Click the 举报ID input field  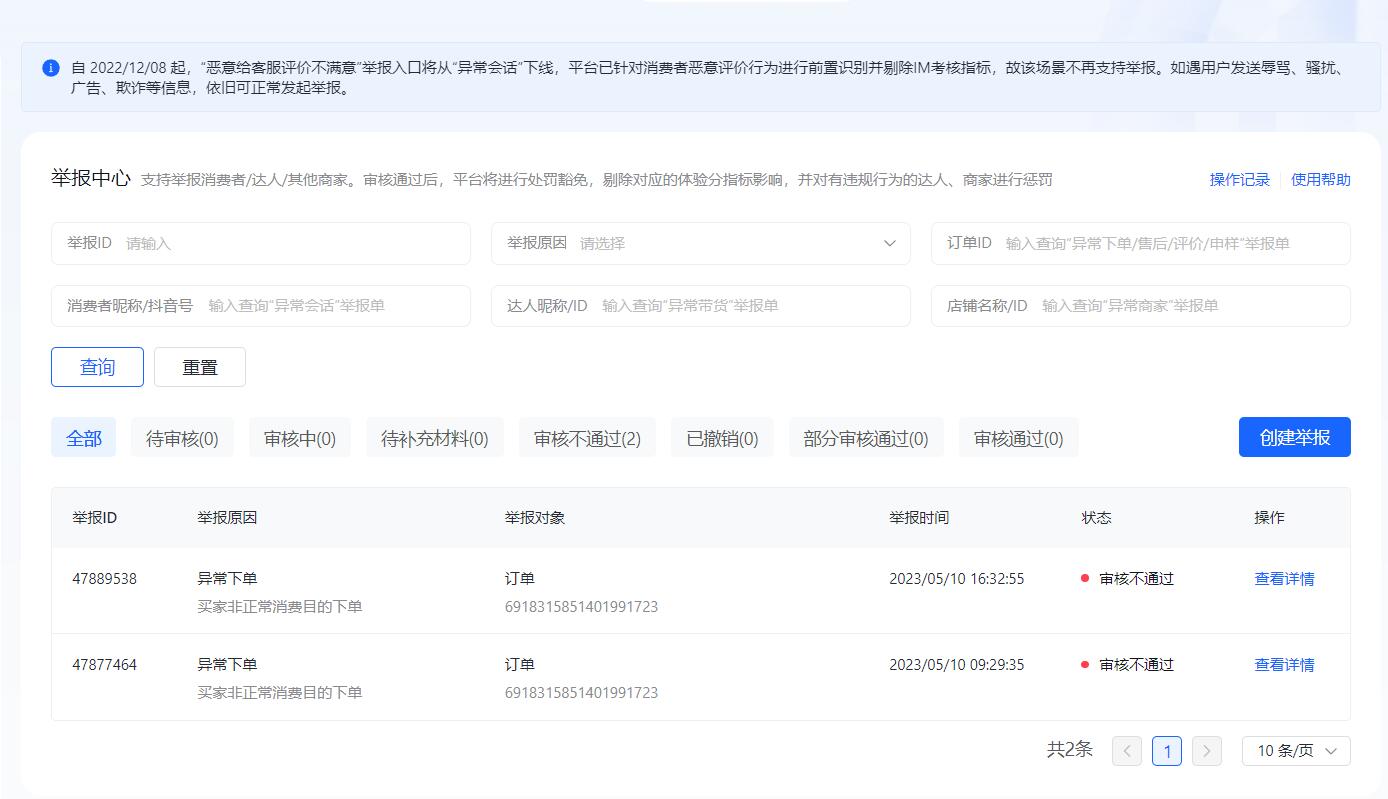click(260, 243)
